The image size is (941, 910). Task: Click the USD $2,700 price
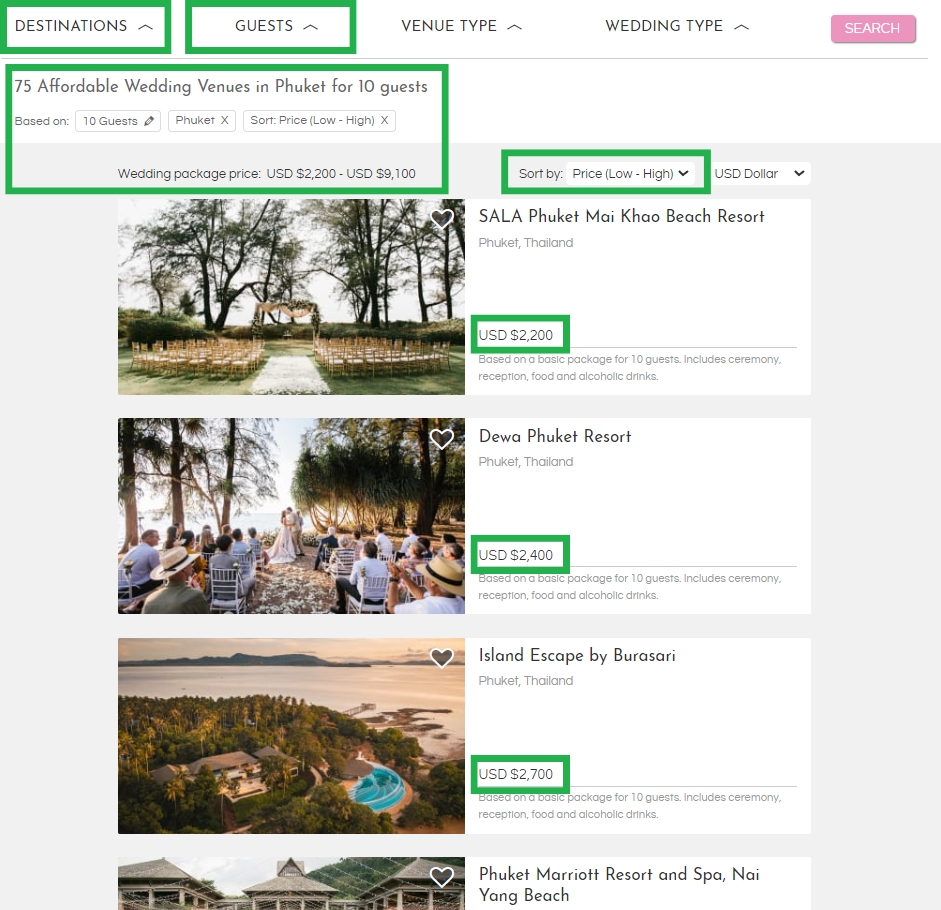coord(516,774)
